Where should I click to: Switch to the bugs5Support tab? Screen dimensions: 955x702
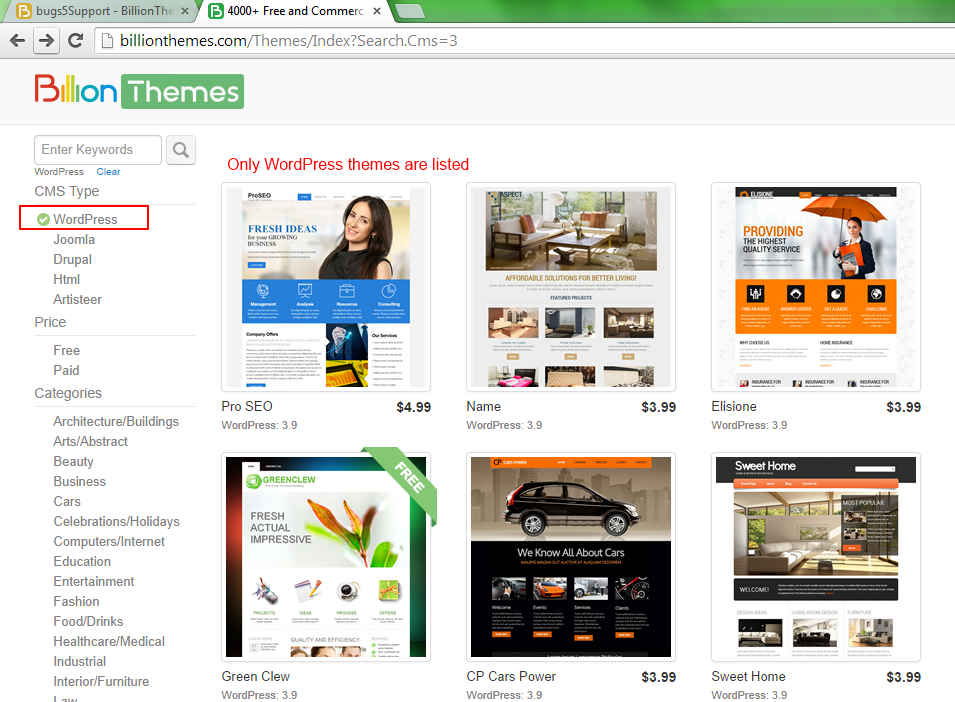[x=95, y=12]
